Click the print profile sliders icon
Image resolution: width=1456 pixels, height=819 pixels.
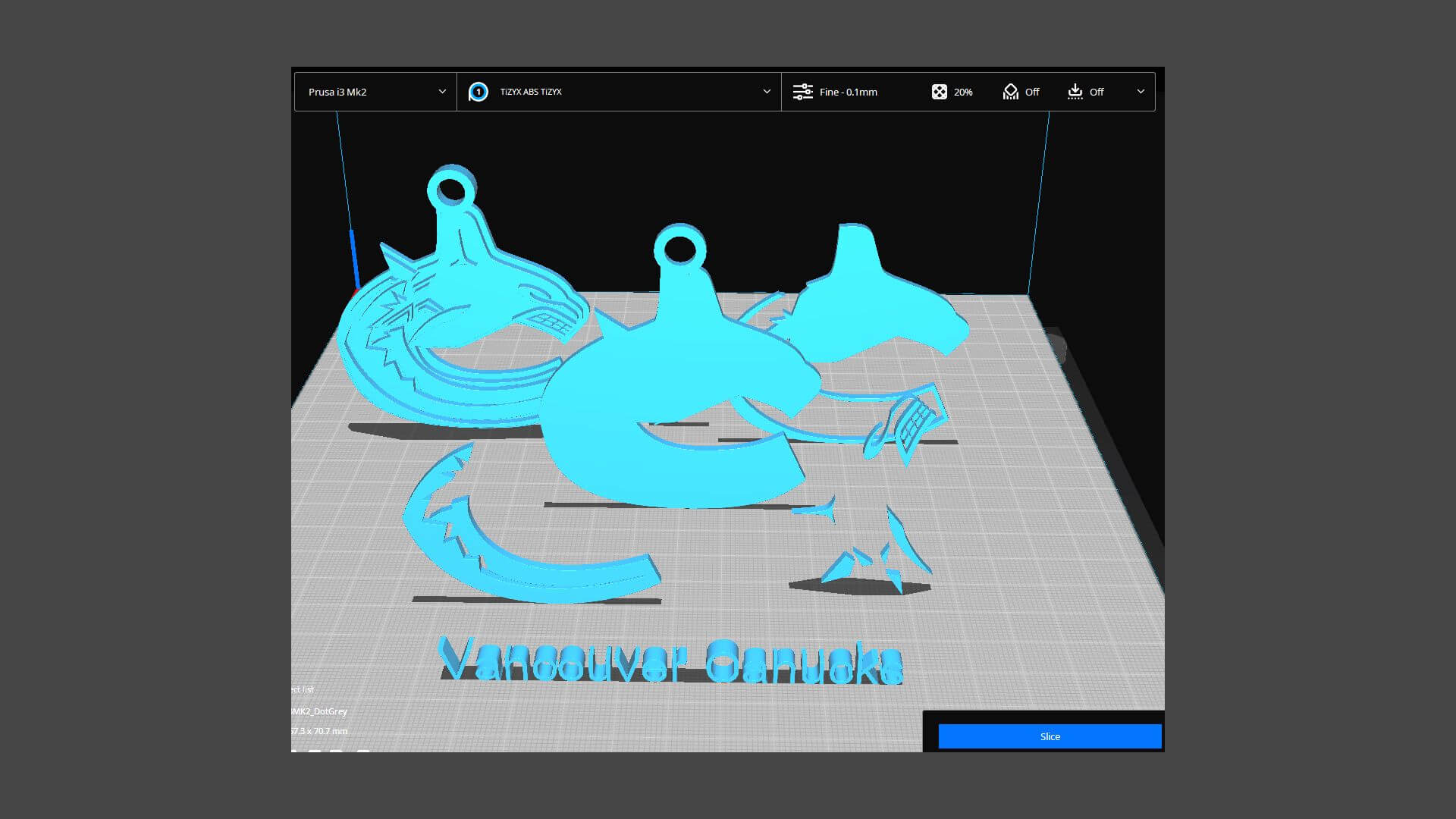[802, 92]
